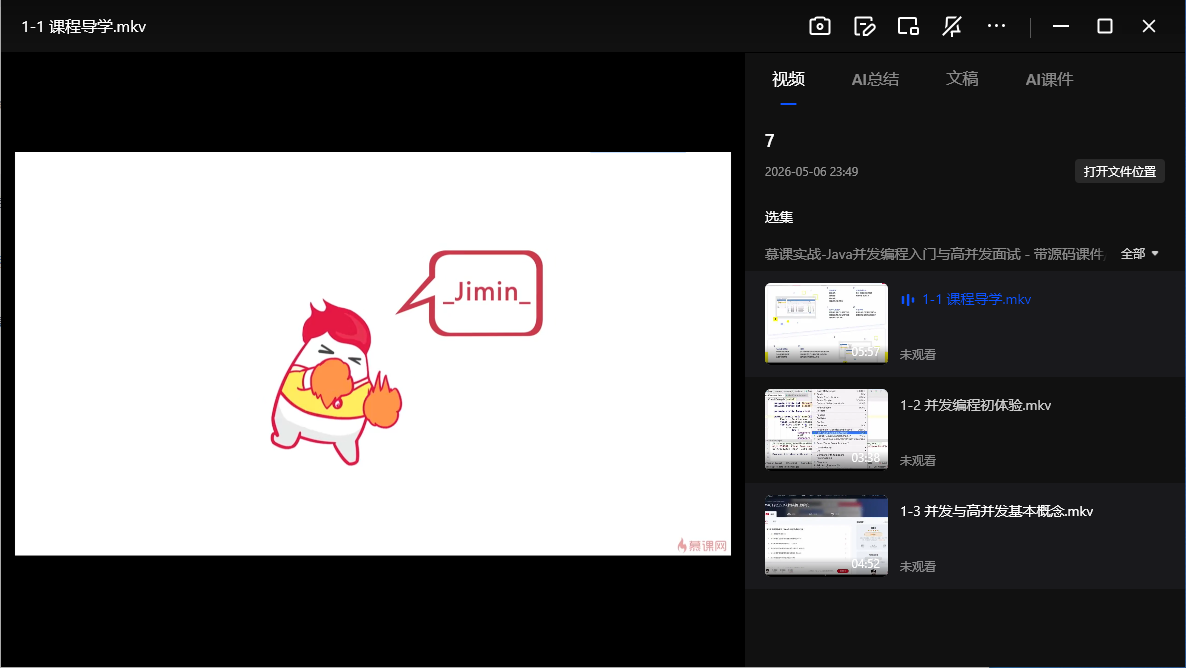1186x668 pixels.
Task: Select the 1-1 课程导学.mkv thumbnail
Action: (x=826, y=323)
